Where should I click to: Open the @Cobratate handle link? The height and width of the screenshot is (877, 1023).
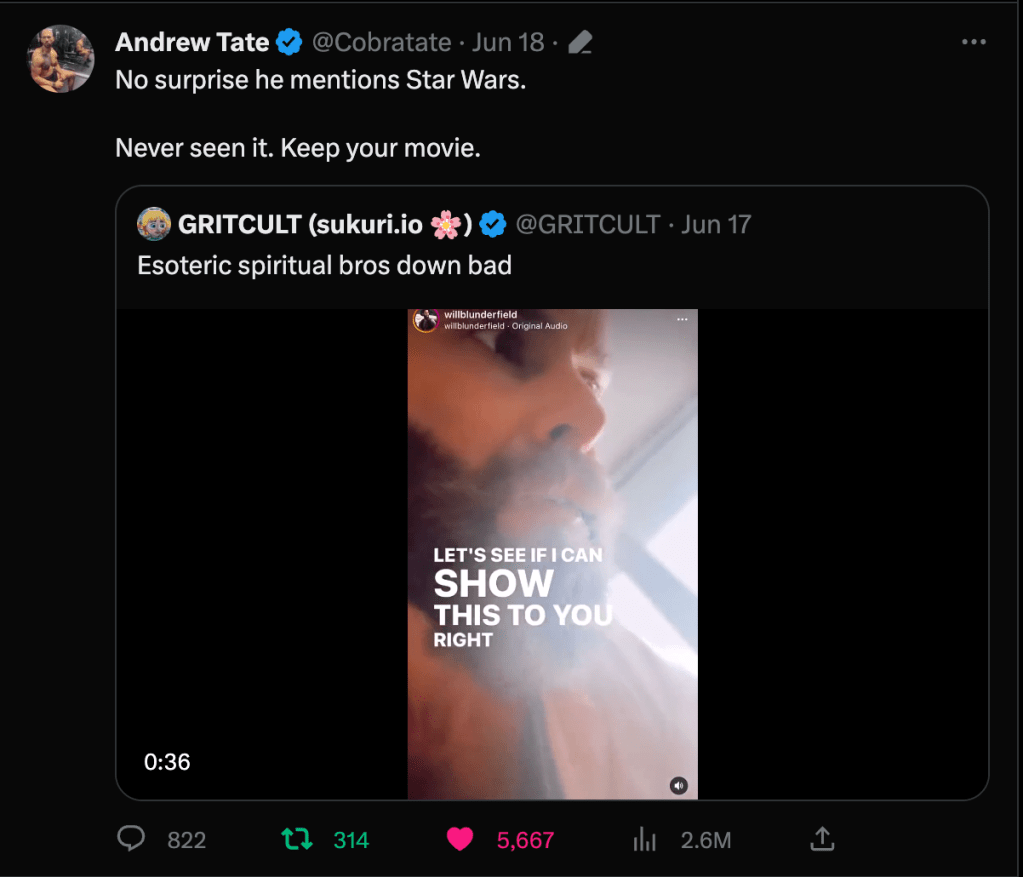[x=381, y=42]
